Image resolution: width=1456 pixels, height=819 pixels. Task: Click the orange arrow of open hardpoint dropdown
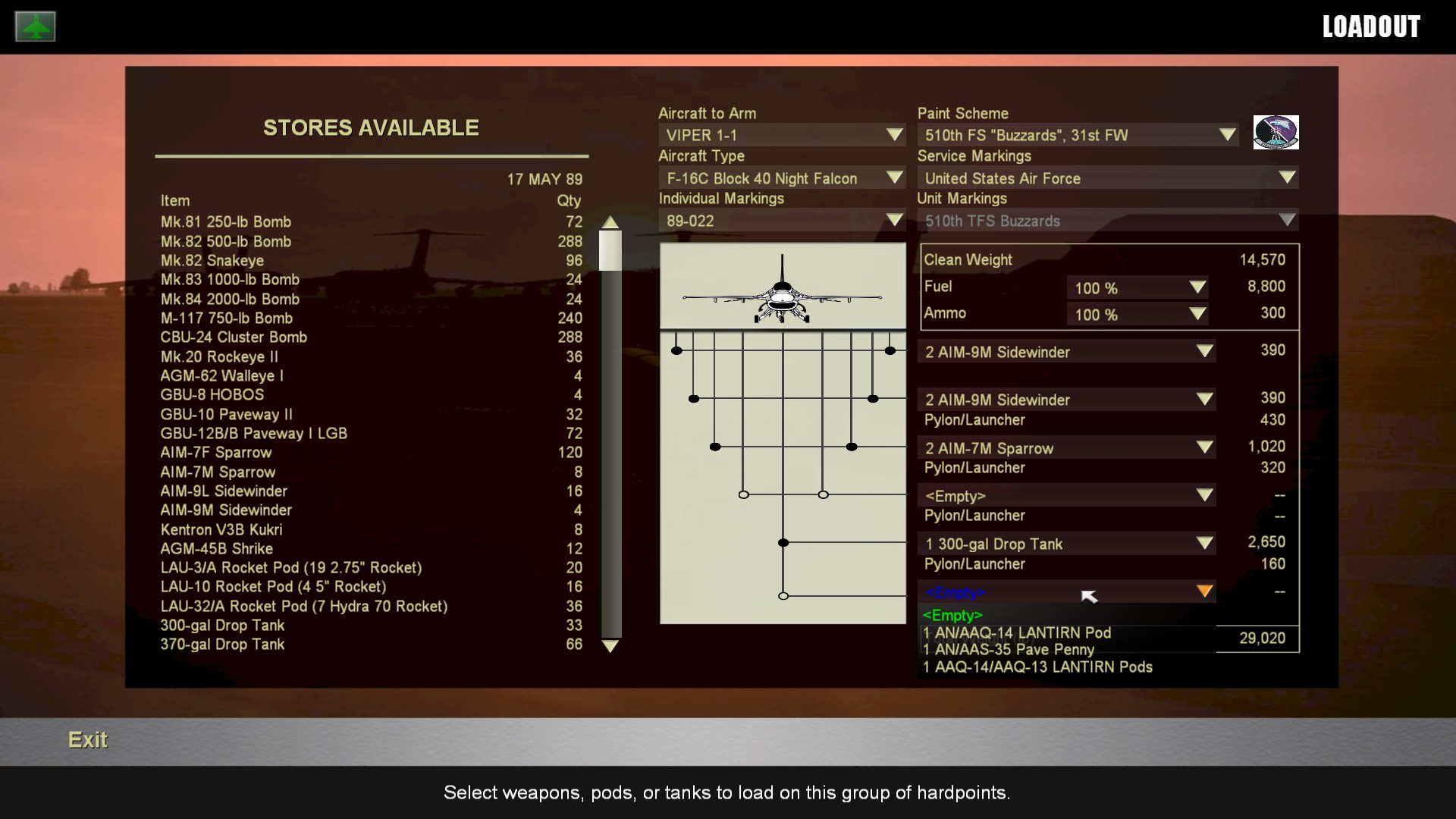[x=1204, y=591]
